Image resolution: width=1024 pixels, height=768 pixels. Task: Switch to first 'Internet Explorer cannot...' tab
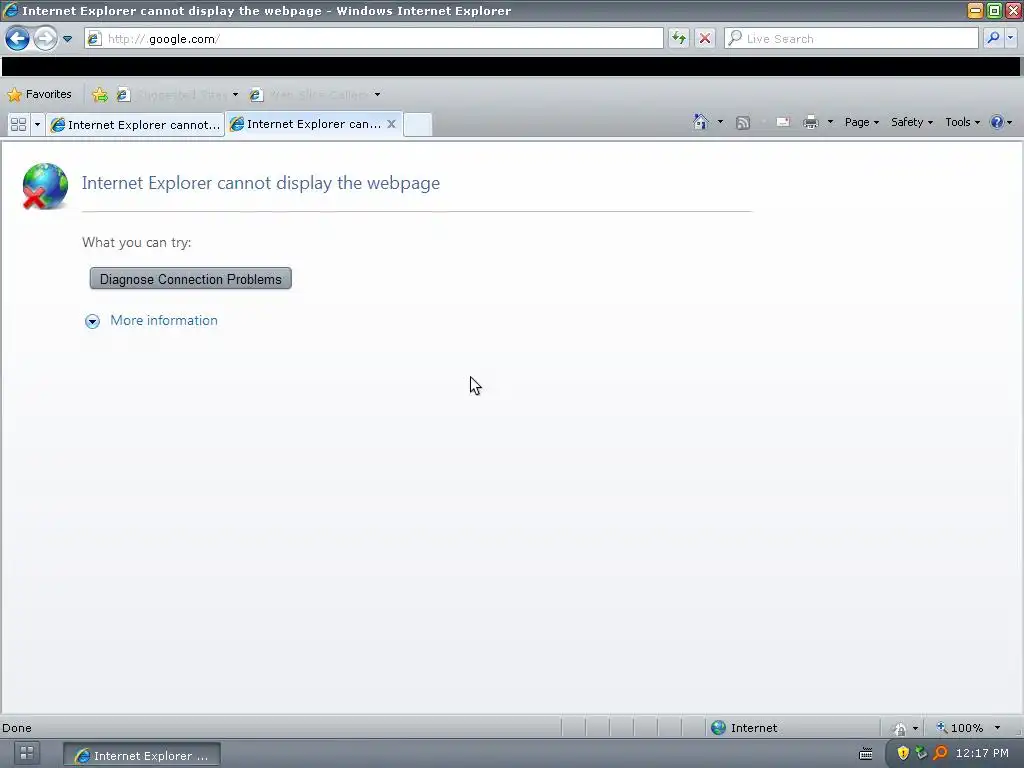point(135,124)
